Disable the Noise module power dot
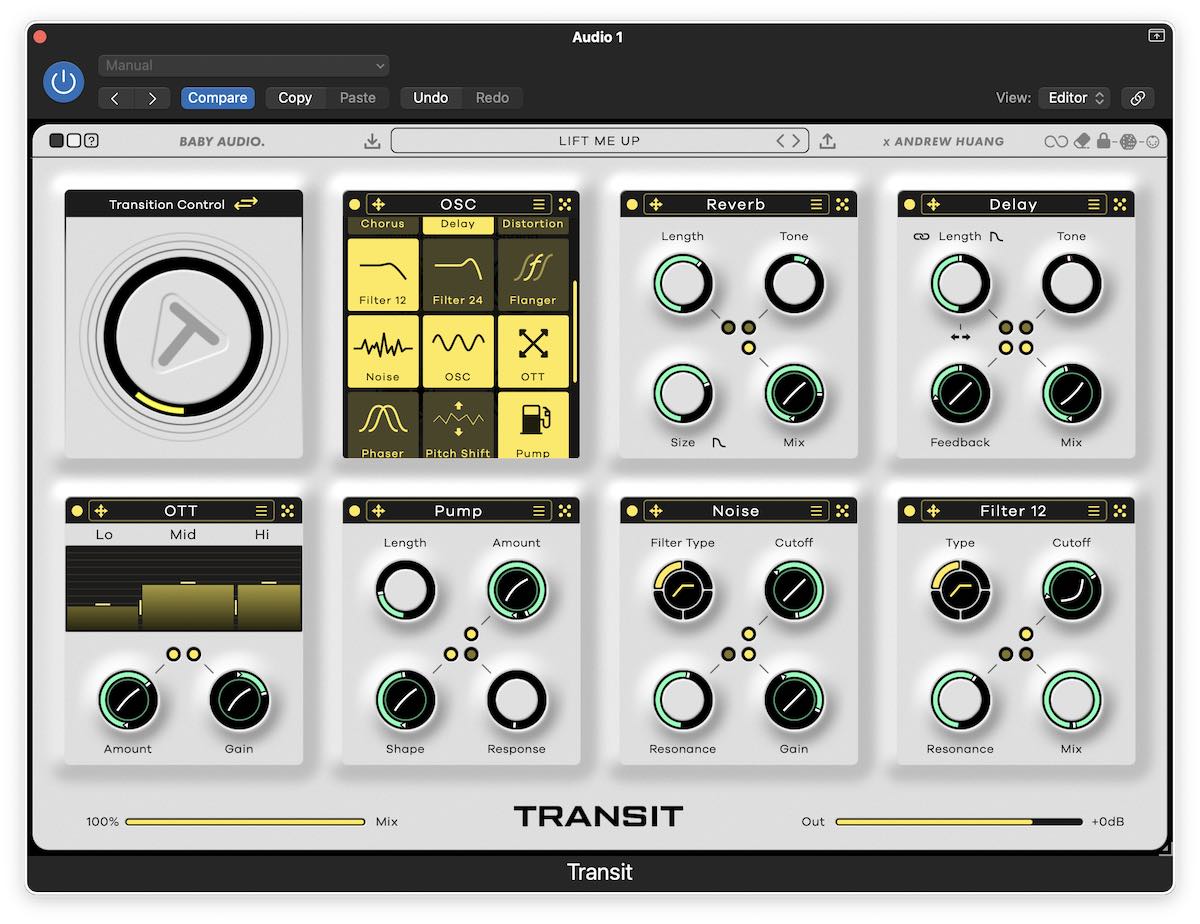The width and height of the screenshot is (1200, 924). click(632, 511)
